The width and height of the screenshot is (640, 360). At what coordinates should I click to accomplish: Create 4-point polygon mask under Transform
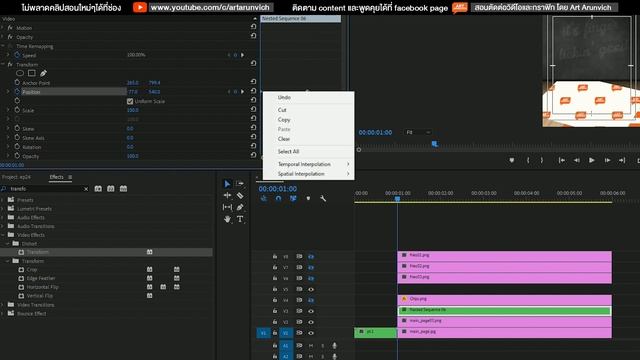pos(31,73)
